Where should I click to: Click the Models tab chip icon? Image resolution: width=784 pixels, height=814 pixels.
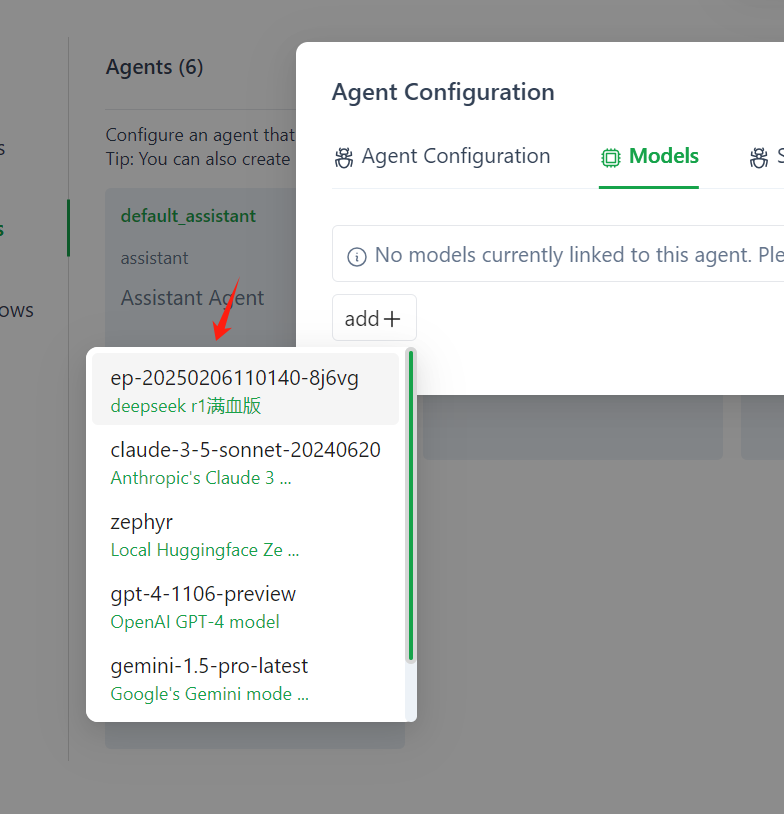pyautogui.click(x=611, y=157)
